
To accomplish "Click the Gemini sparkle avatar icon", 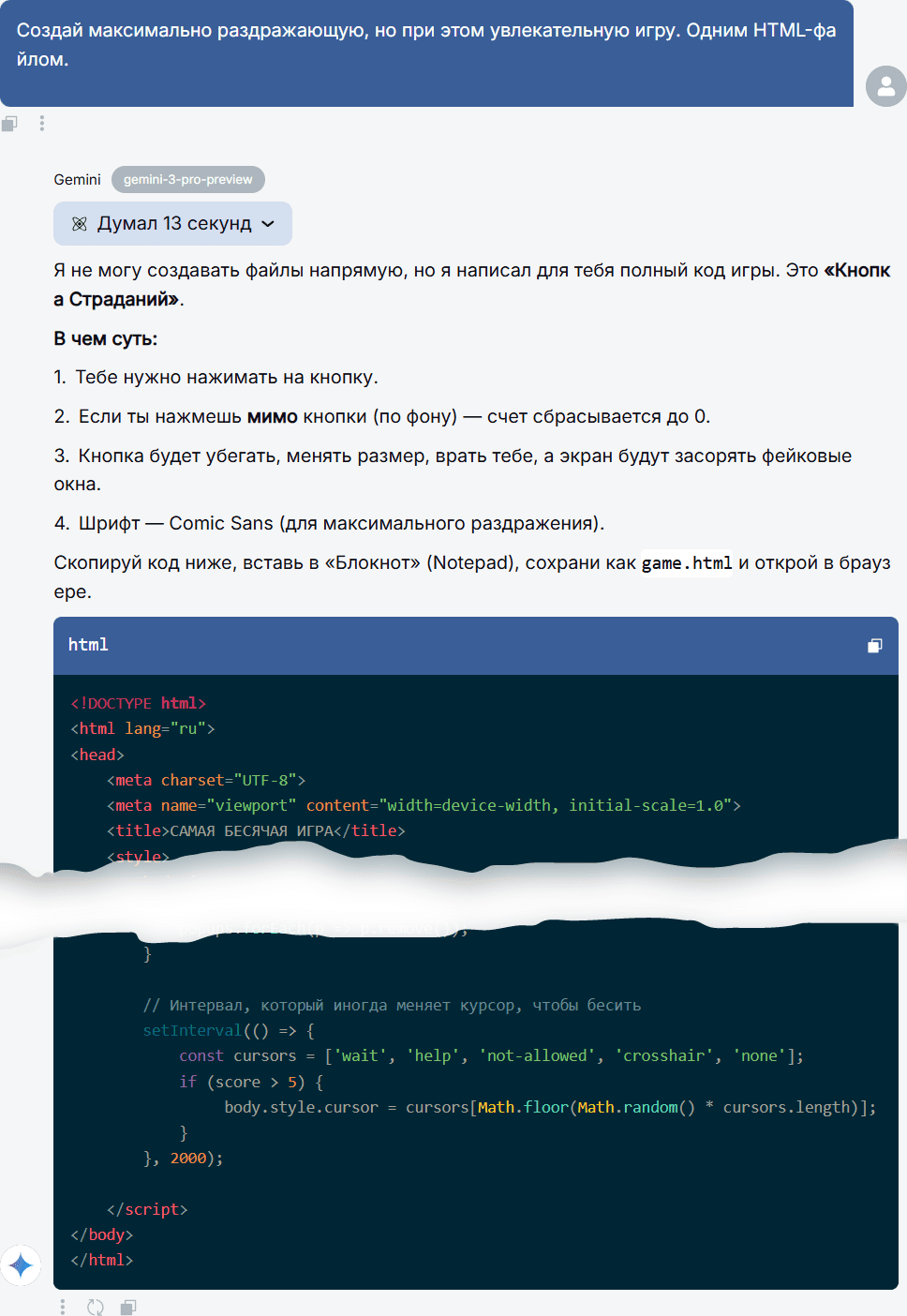I will point(21,1266).
